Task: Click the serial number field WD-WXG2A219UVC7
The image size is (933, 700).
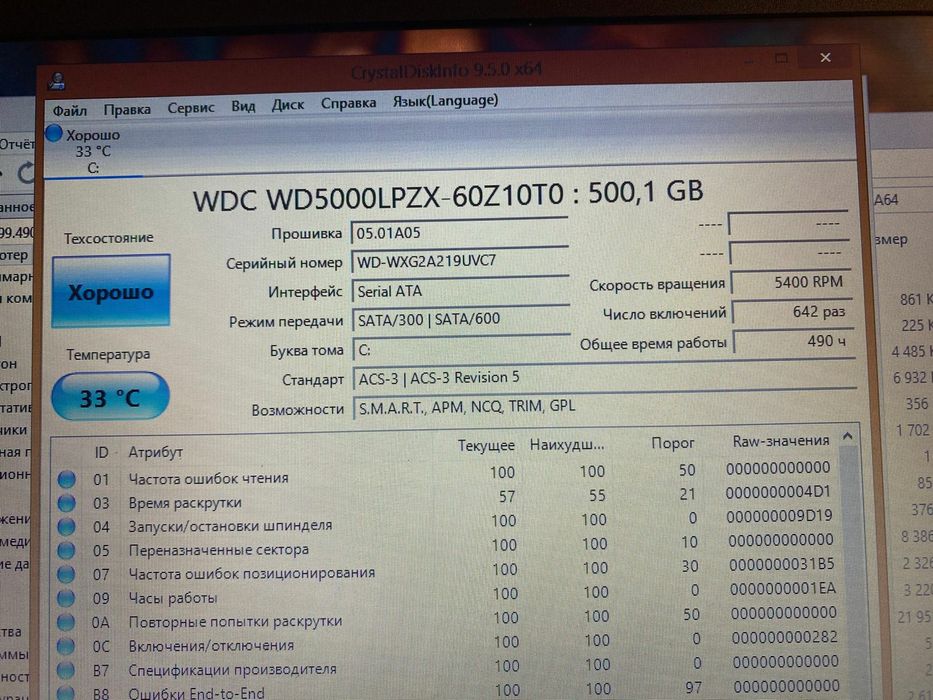Action: [x=461, y=261]
